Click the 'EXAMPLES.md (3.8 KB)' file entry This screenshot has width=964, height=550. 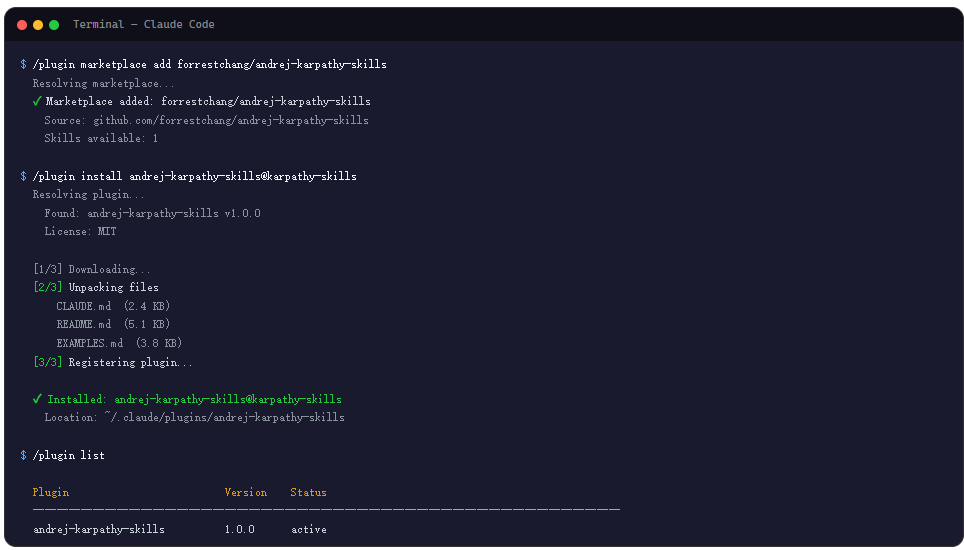(x=119, y=344)
